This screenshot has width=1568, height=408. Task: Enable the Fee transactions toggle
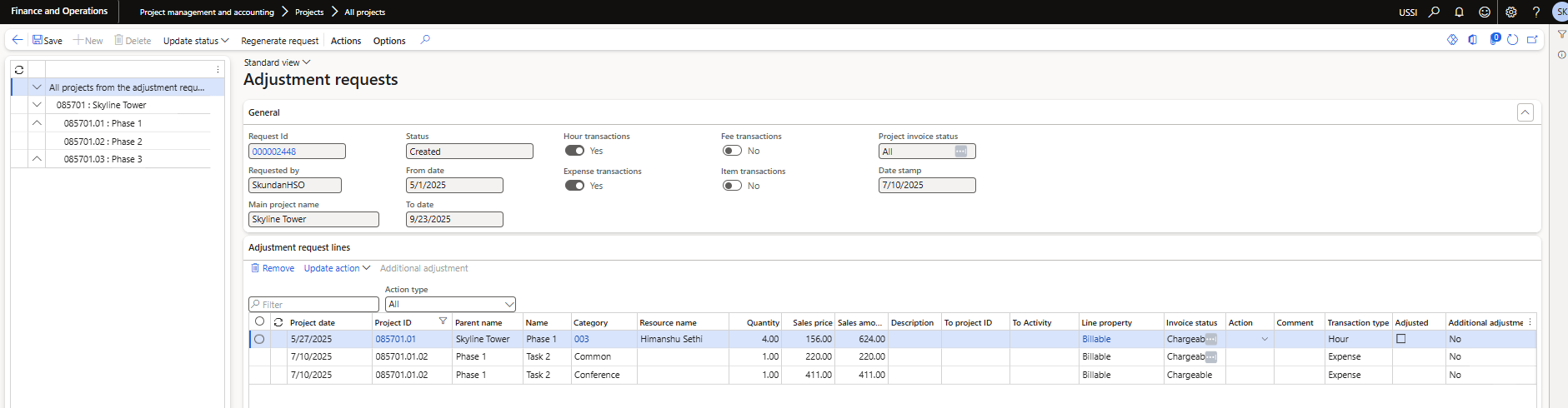click(732, 151)
